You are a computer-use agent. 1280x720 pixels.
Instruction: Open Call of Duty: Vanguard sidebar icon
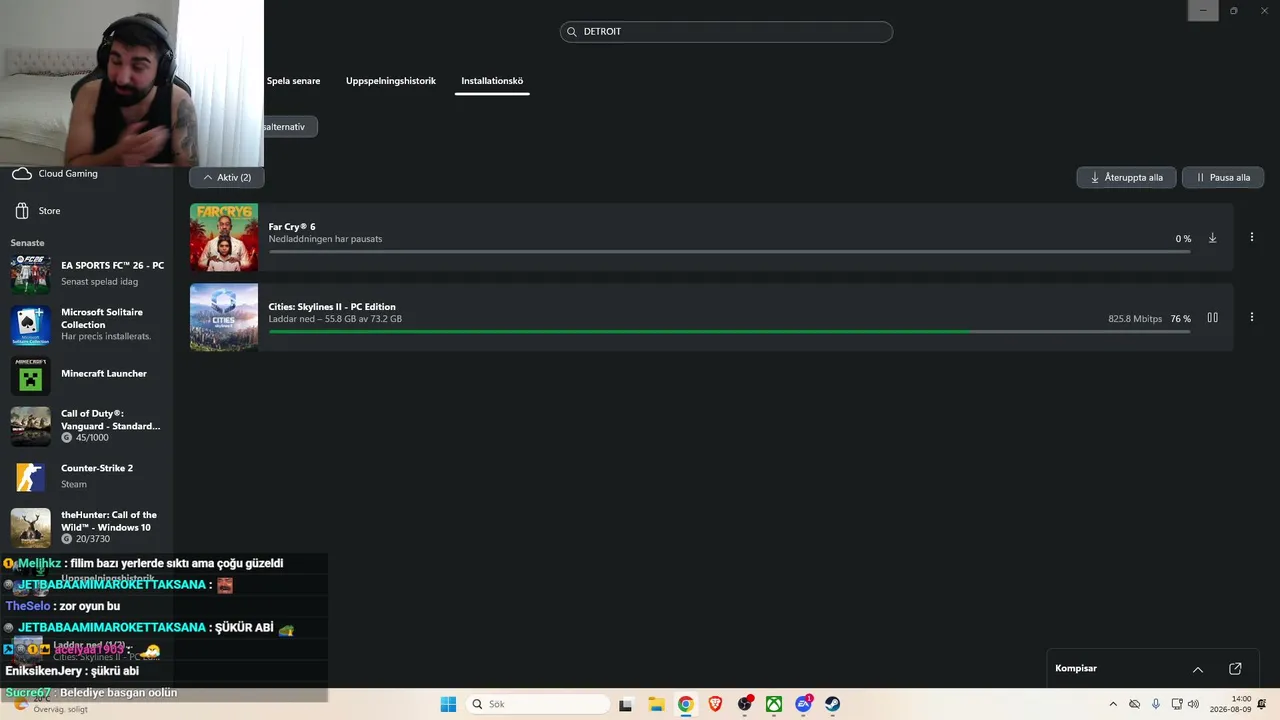pyautogui.click(x=31, y=426)
